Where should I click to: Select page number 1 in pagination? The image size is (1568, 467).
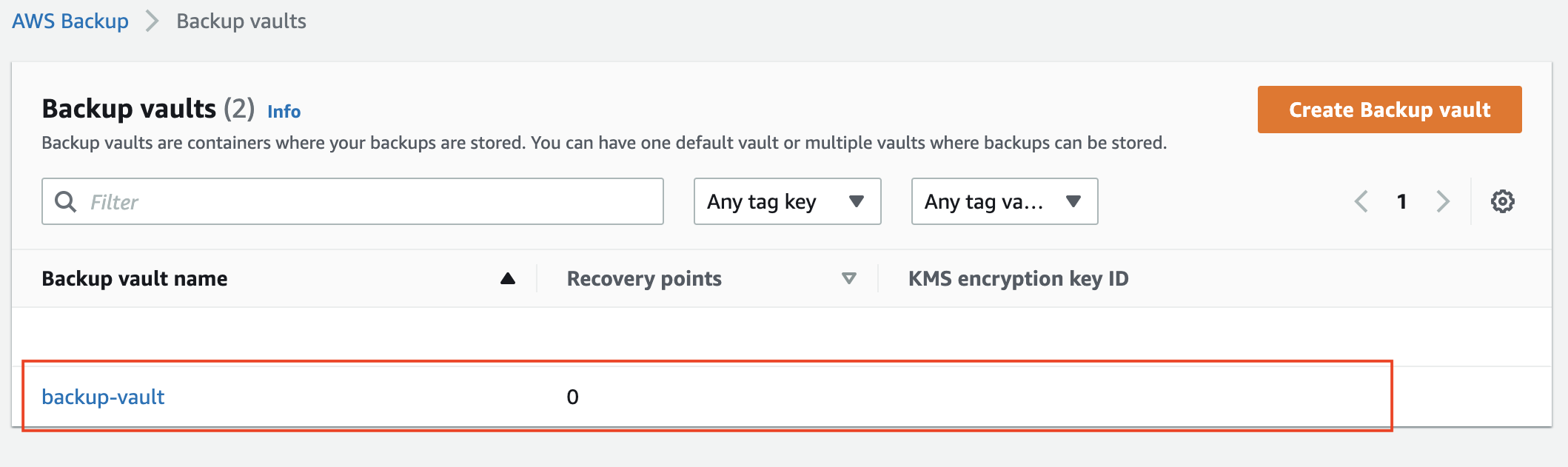pos(1401,201)
